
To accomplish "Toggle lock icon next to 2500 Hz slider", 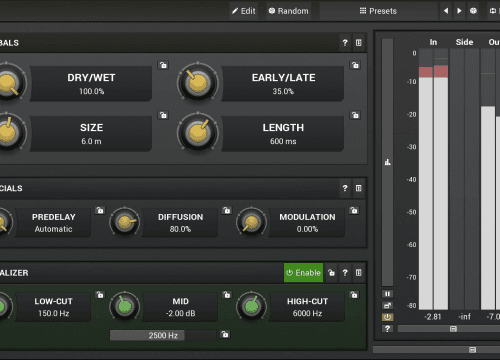I will click(225, 334).
